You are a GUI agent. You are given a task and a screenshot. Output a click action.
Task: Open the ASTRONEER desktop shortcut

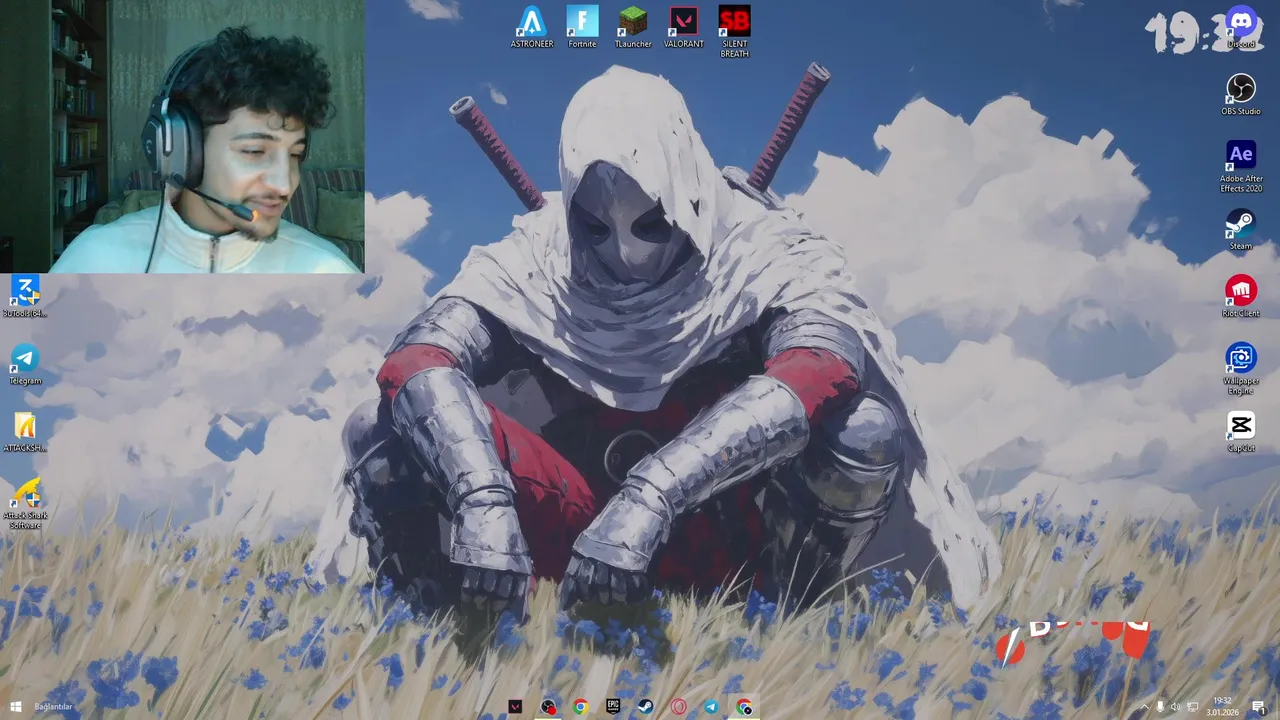tap(532, 27)
